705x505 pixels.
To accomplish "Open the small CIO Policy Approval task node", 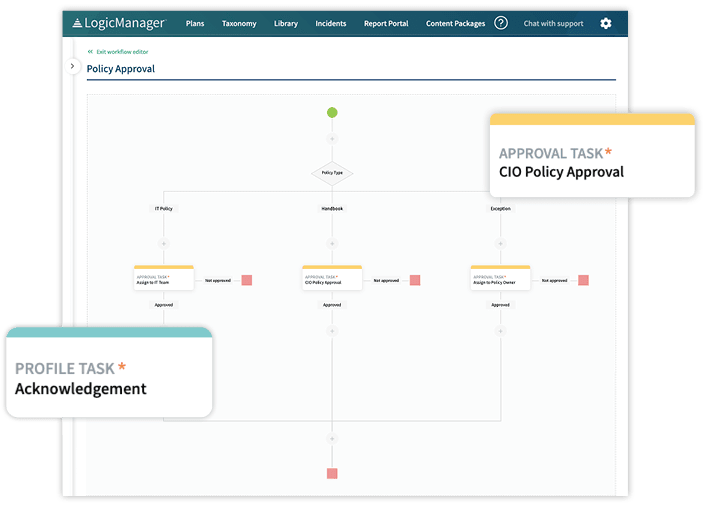I will coord(332,278).
